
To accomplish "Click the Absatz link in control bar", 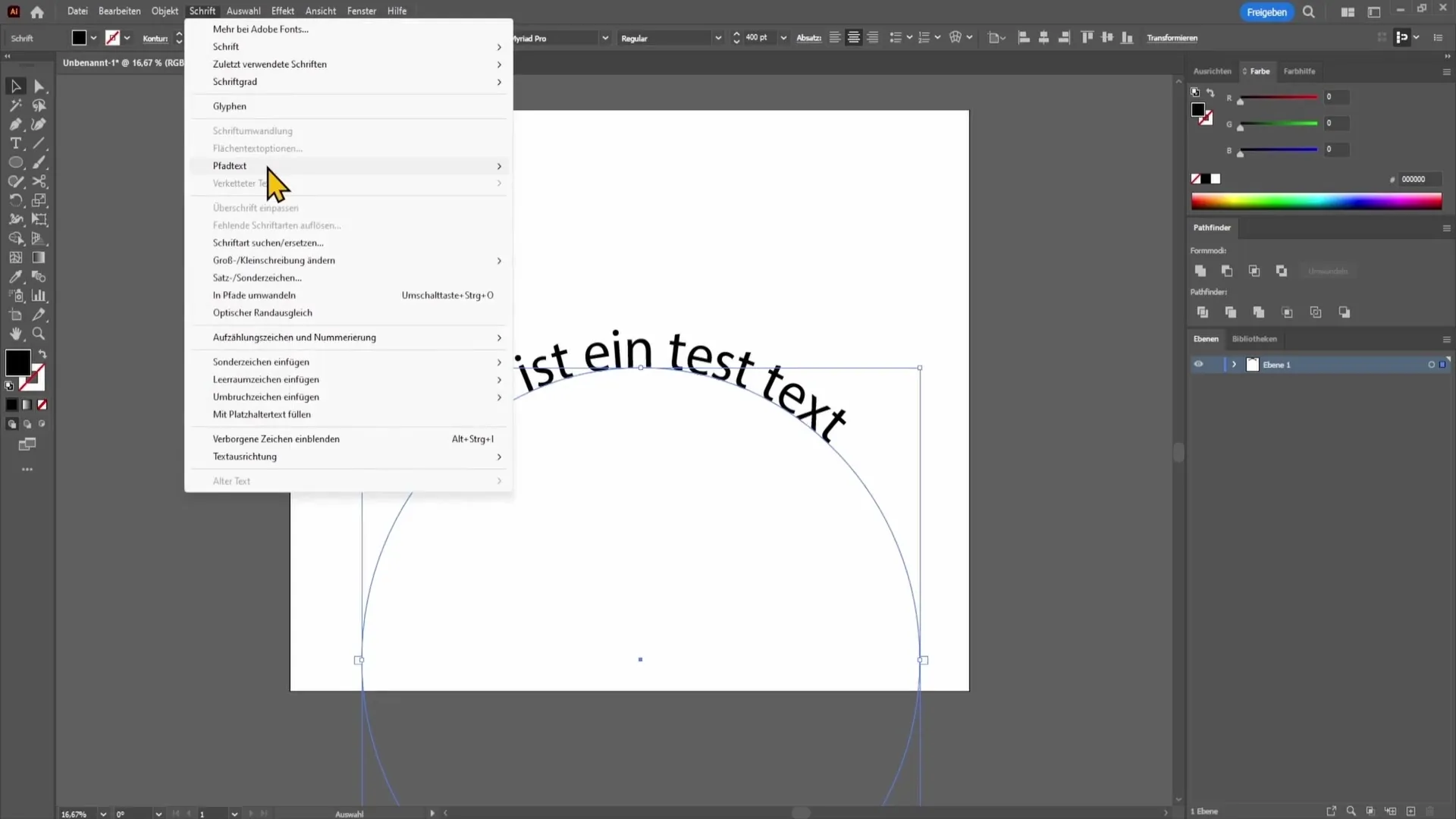I will click(808, 38).
